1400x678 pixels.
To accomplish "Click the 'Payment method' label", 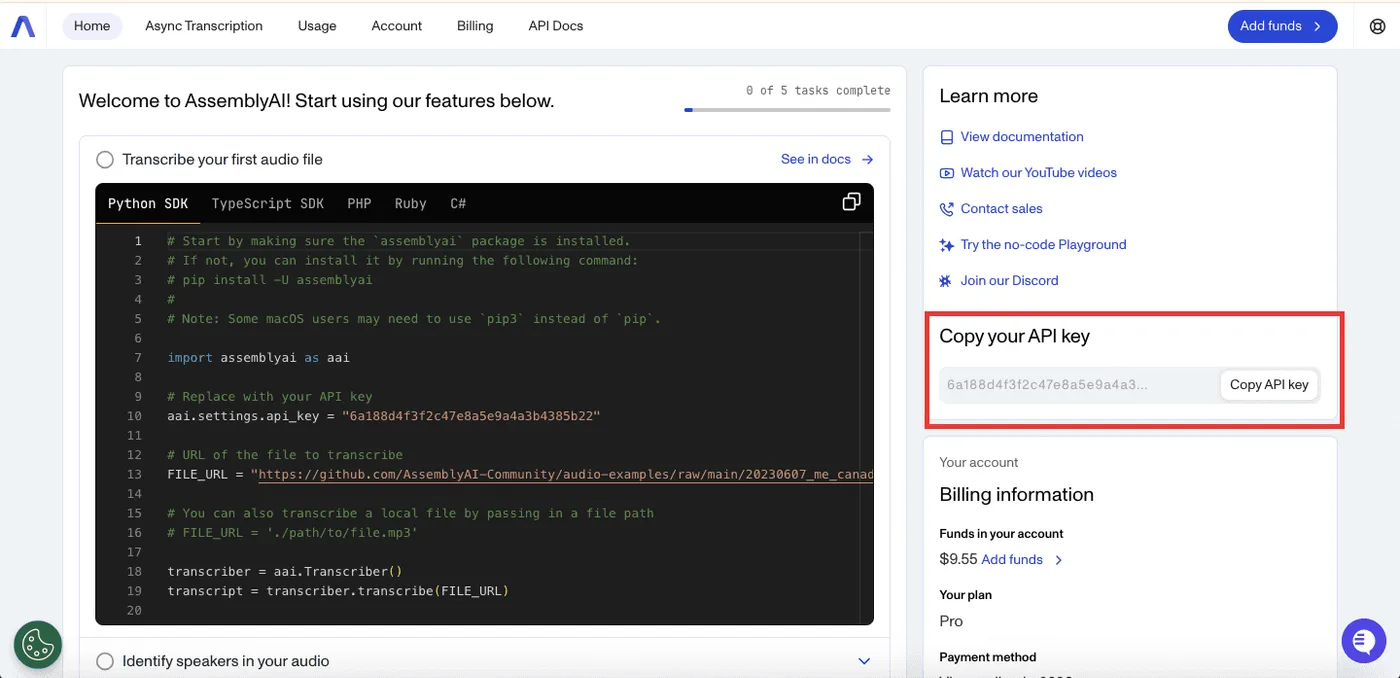I will [988, 657].
